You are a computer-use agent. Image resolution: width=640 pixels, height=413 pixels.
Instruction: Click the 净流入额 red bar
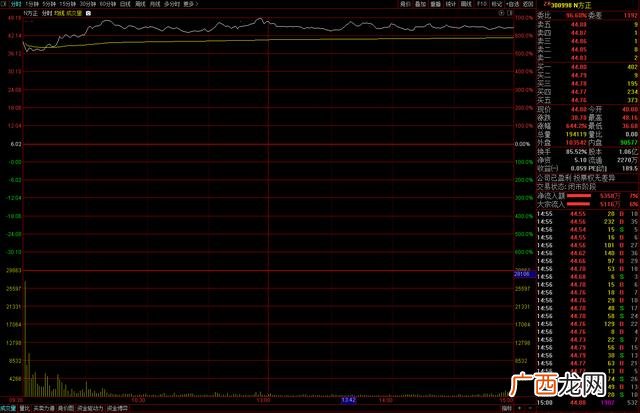pos(579,196)
